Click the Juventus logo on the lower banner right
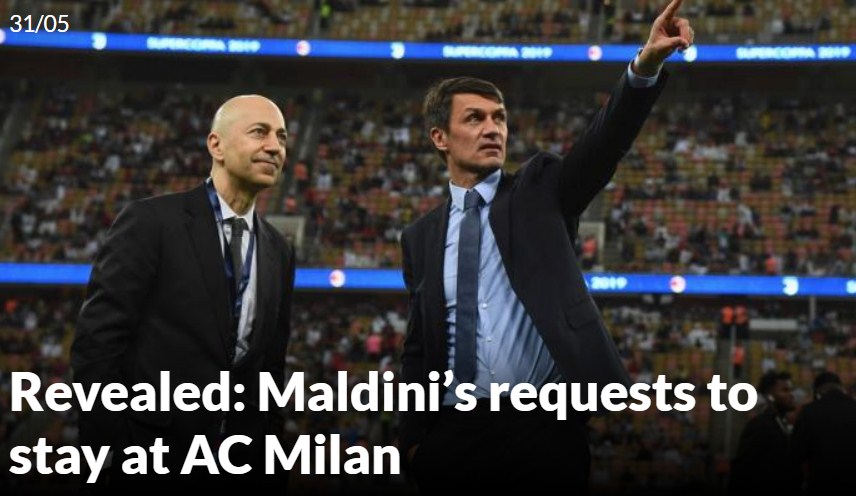Screen dimensions: 856x496 pos(790,285)
